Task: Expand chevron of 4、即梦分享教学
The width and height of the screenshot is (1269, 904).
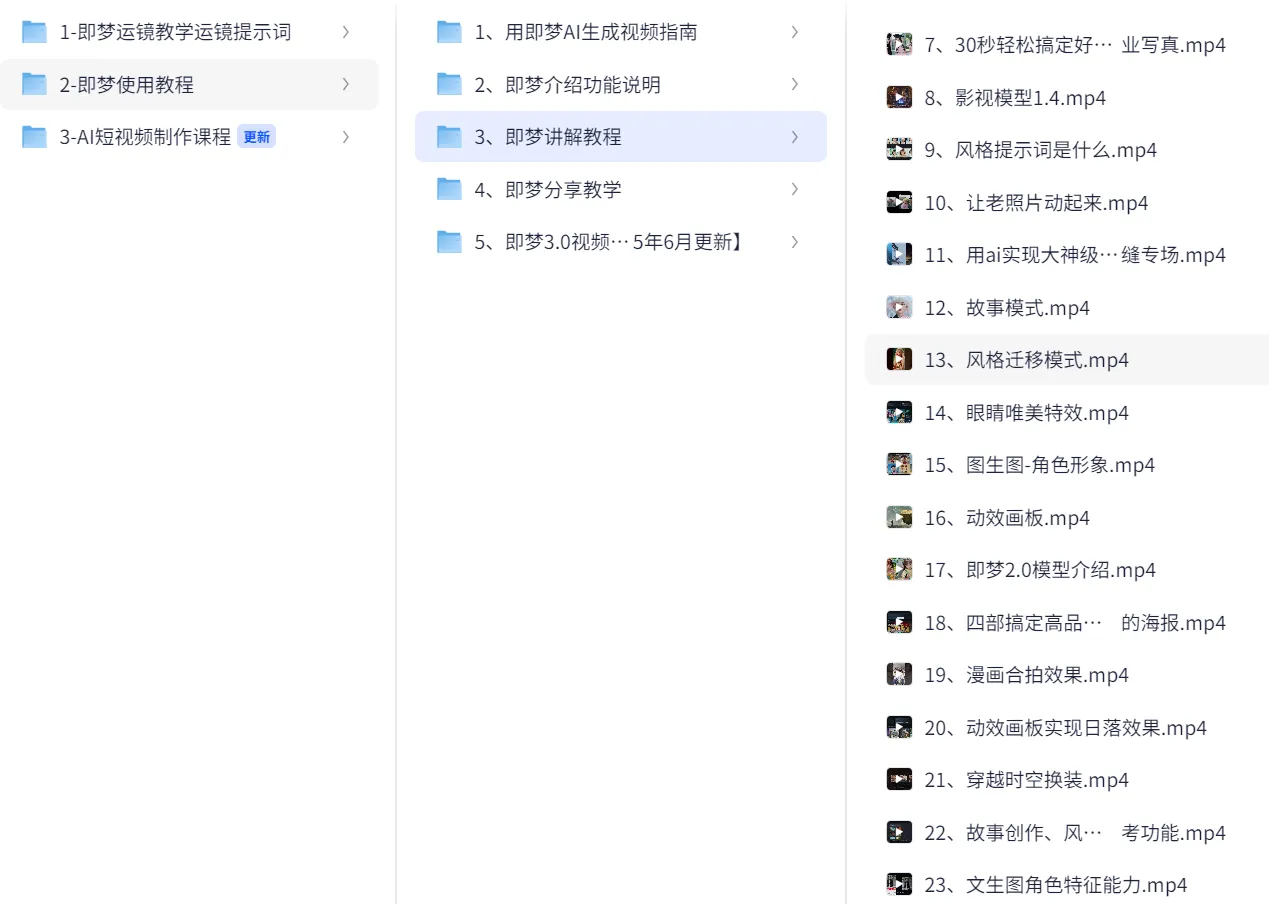Action: tap(795, 189)
